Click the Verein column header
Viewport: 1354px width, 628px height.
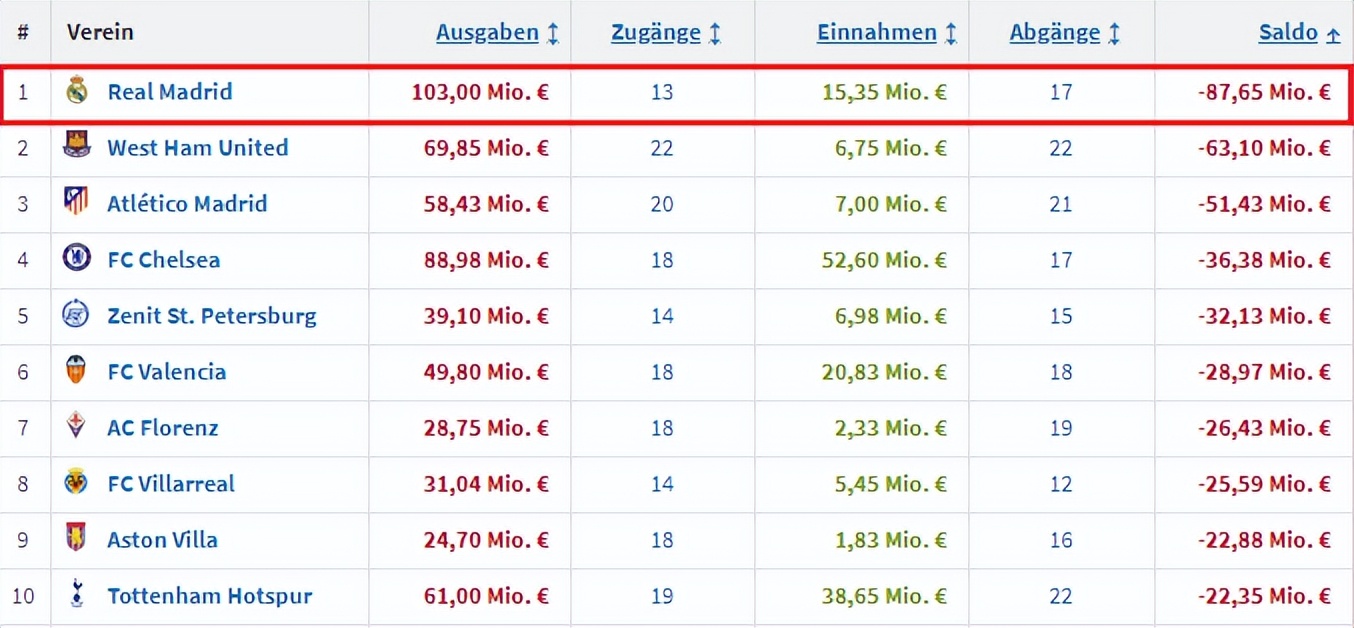(100, 32)
